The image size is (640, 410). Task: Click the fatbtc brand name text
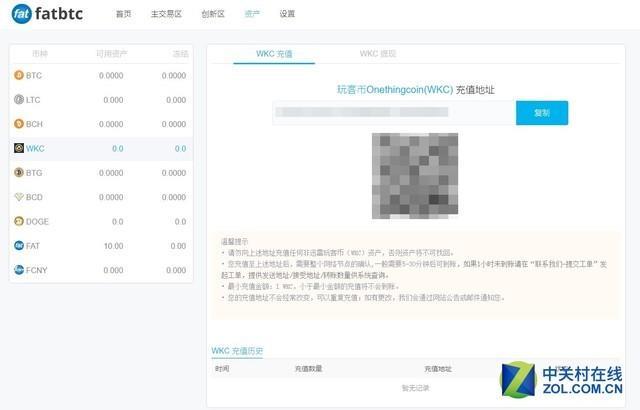pos(59,14)
